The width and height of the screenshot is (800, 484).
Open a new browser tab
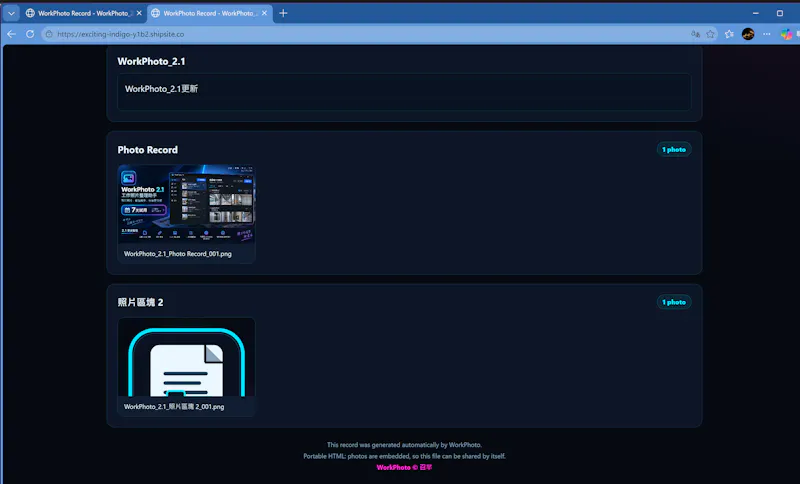point(283,13)
